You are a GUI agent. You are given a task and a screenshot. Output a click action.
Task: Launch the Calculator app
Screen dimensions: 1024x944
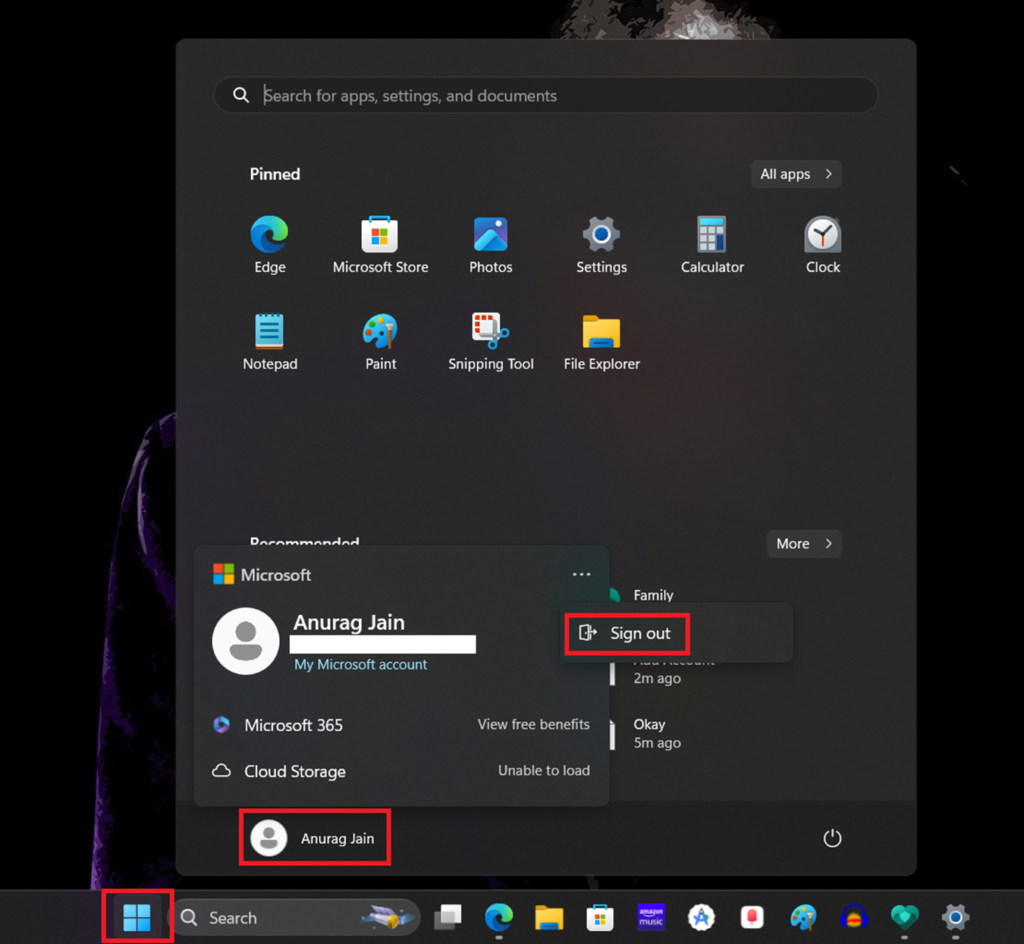pos(712,245)
